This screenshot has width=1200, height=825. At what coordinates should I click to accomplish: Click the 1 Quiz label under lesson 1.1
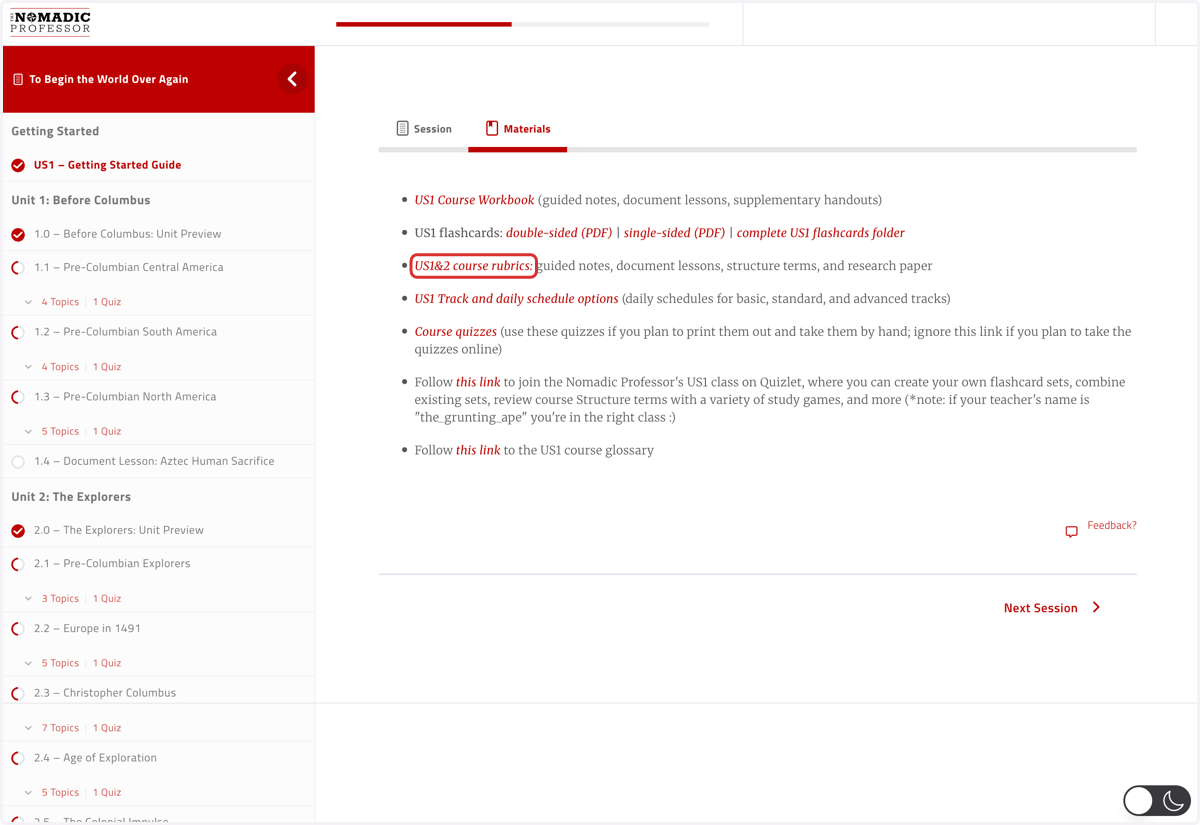pyautogui.click(x=107, y=302)
